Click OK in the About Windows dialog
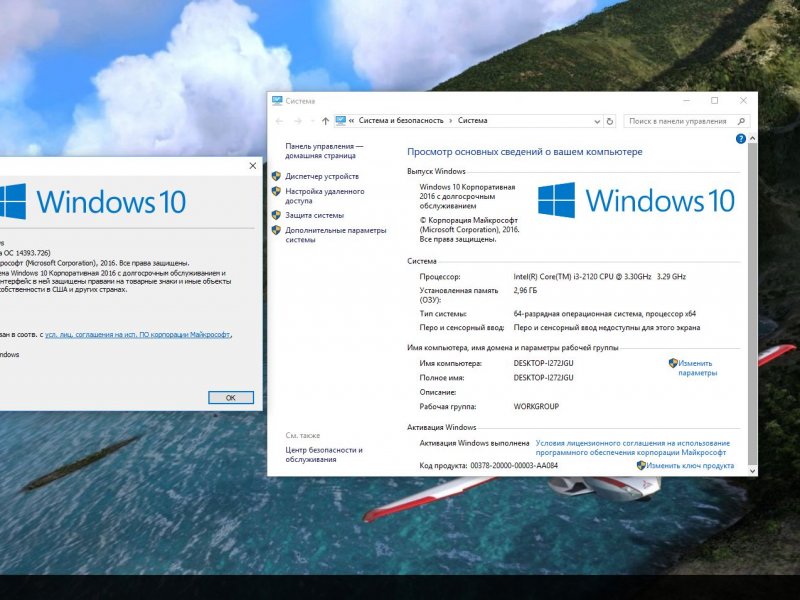This screenshot has width=800, height=600. (x=231, y=397)
